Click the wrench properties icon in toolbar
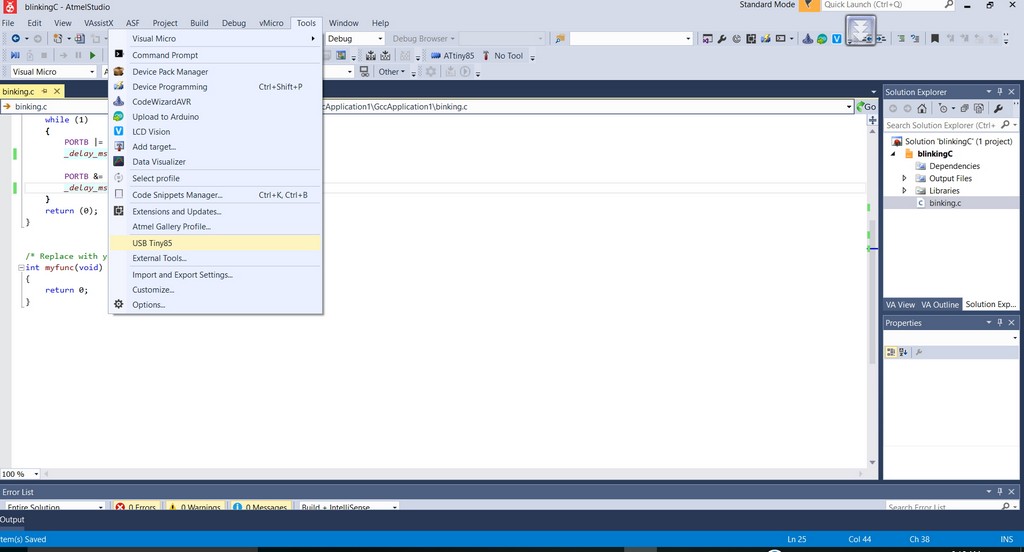The image size is (1024, 552). pyautogui.click(x=722, y=39)
